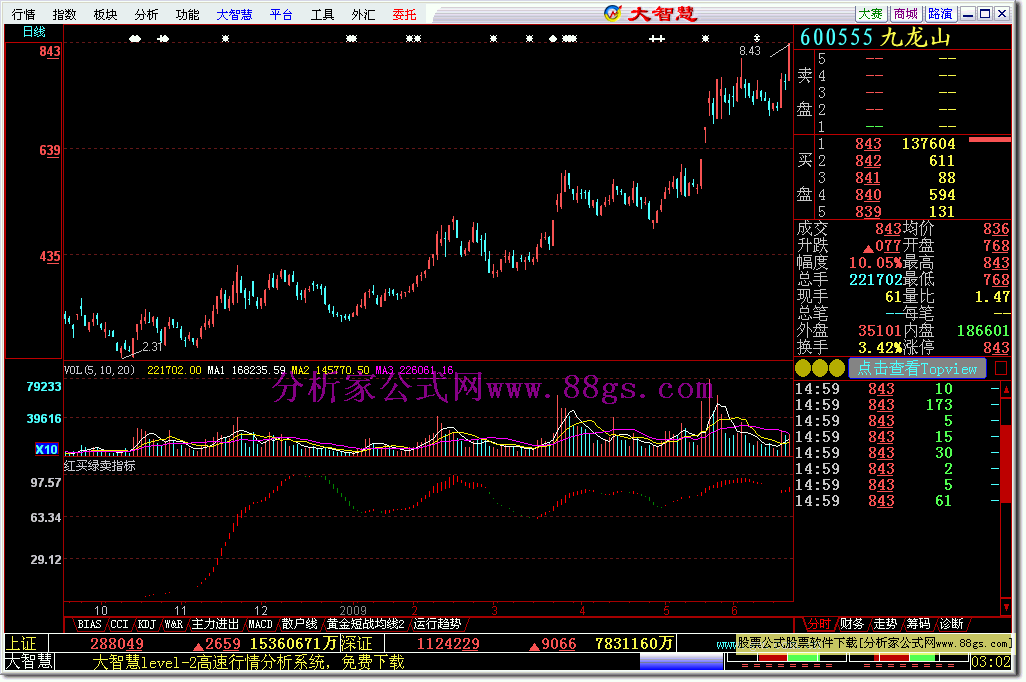Viewport: 1026px width, 682px height.
Task: Click the stock title 600555 九龙山
Action: [875, 37]
